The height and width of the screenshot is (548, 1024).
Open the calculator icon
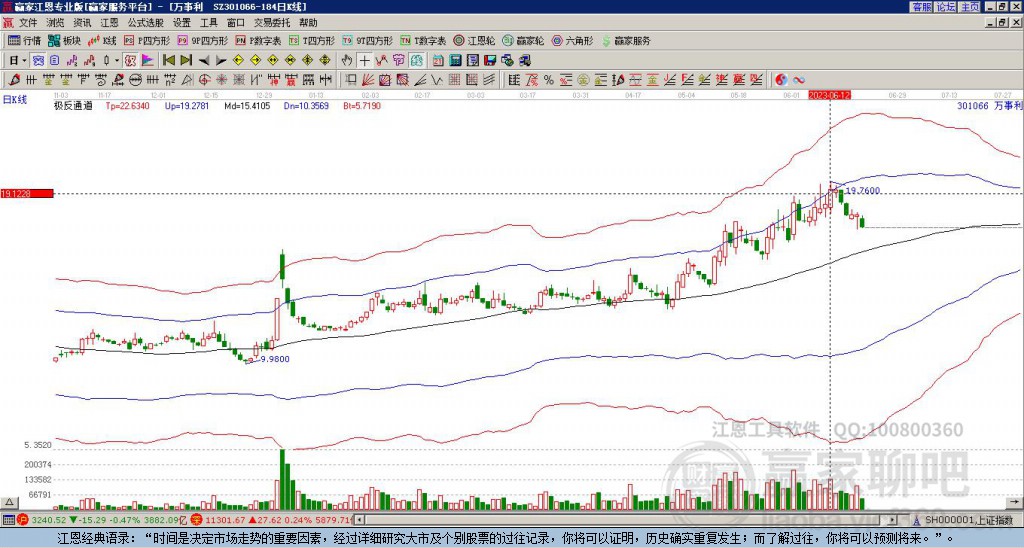tap(456, 61)
